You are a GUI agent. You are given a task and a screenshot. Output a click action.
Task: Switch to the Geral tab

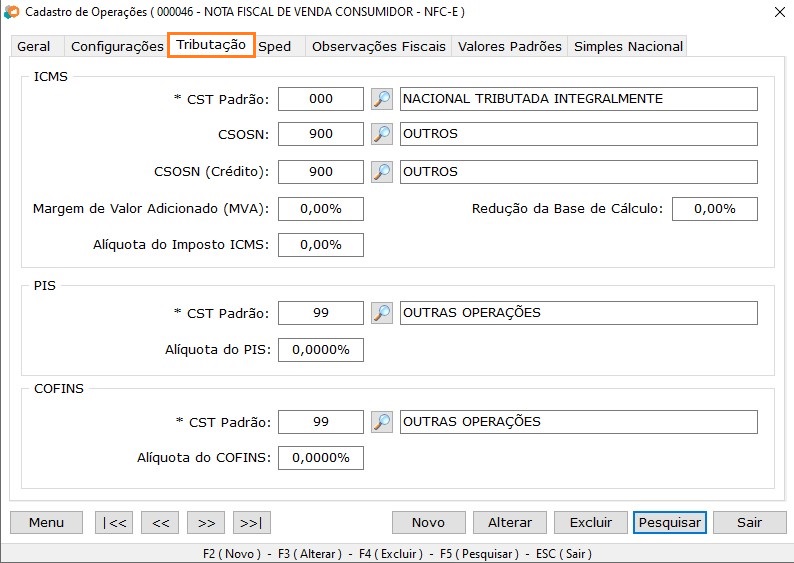pos(34,46)
